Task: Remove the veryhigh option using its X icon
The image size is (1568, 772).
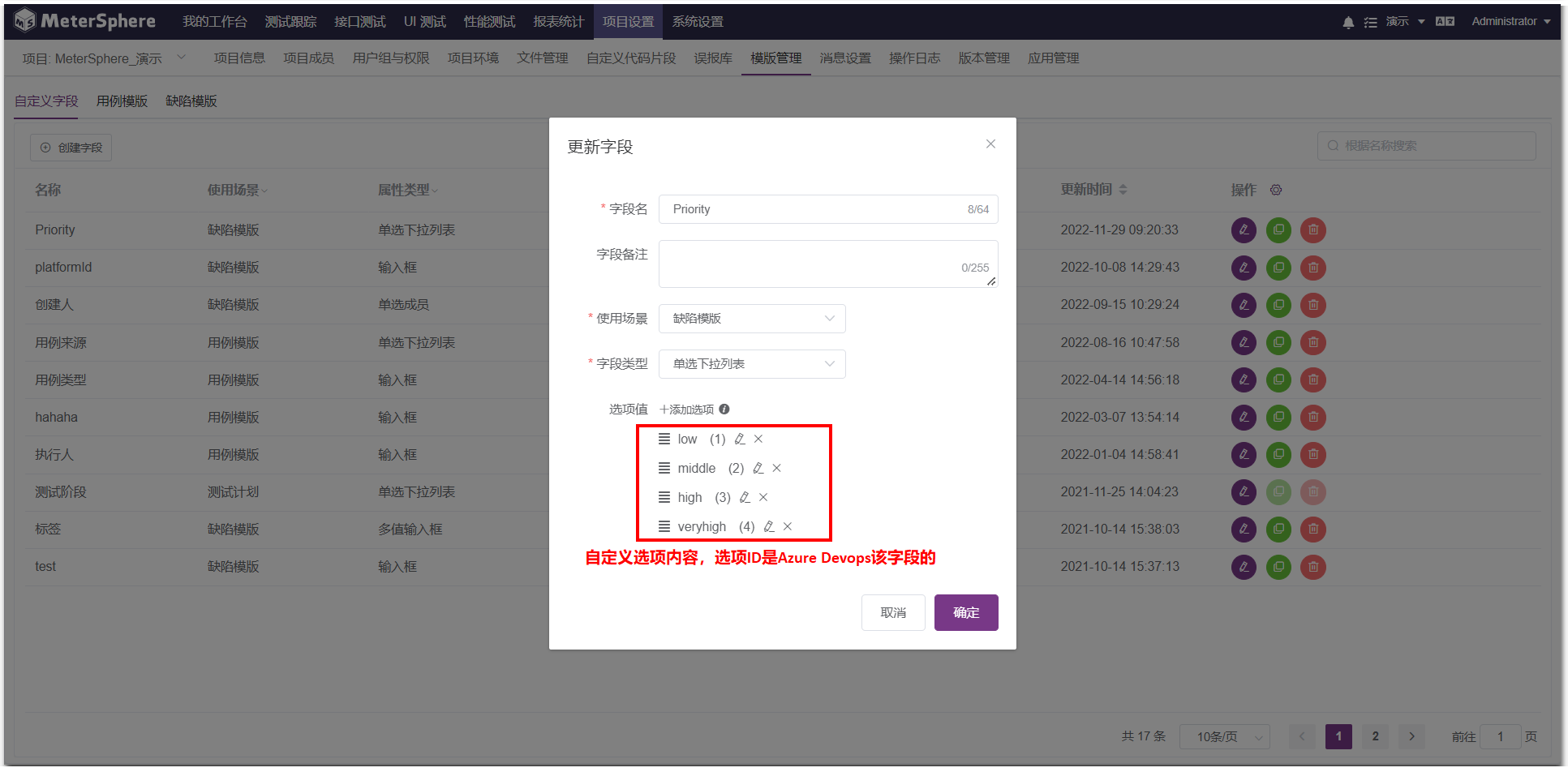Action: coord(787,526)
